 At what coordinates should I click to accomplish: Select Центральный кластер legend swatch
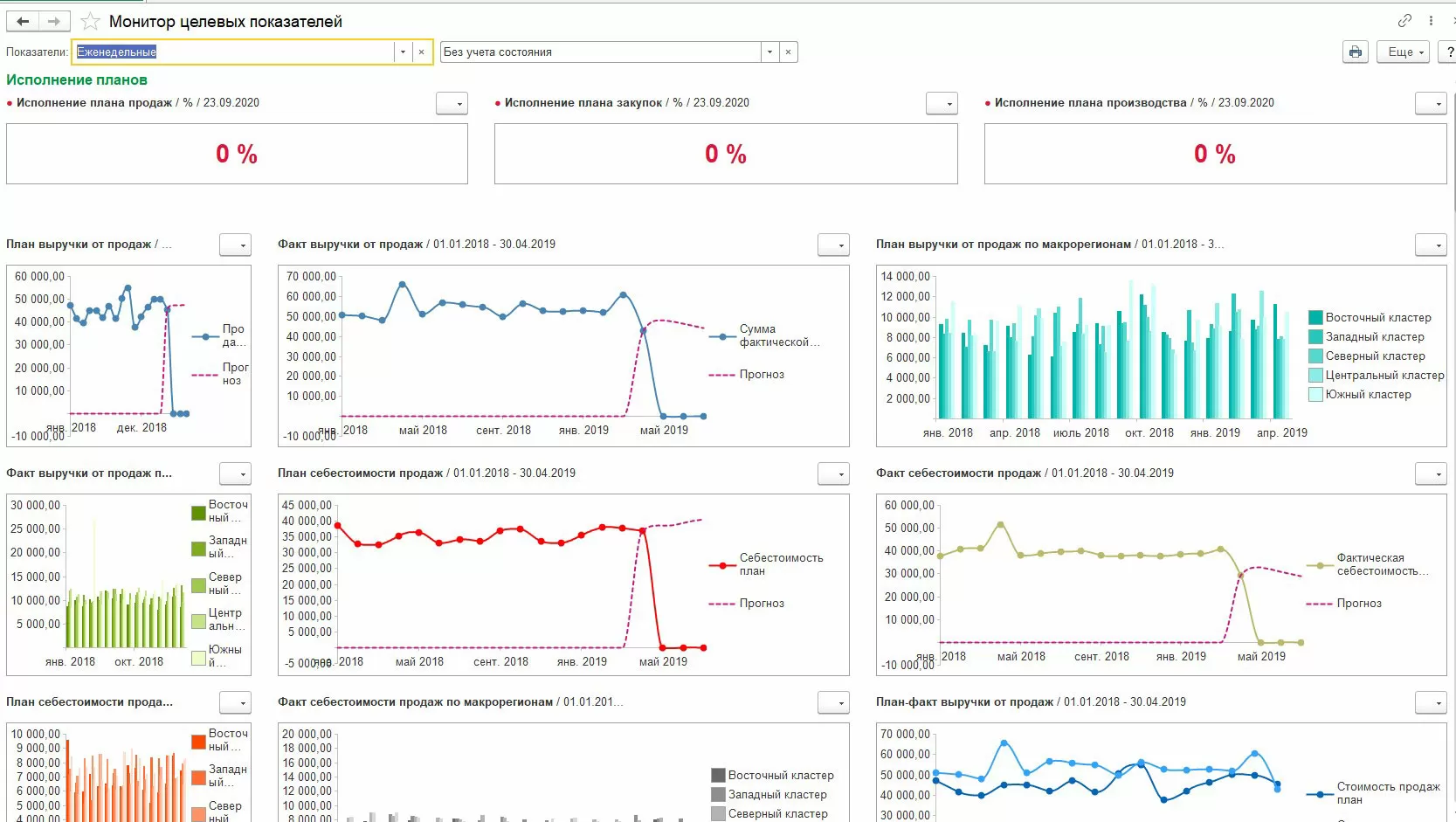[1315, 375]
